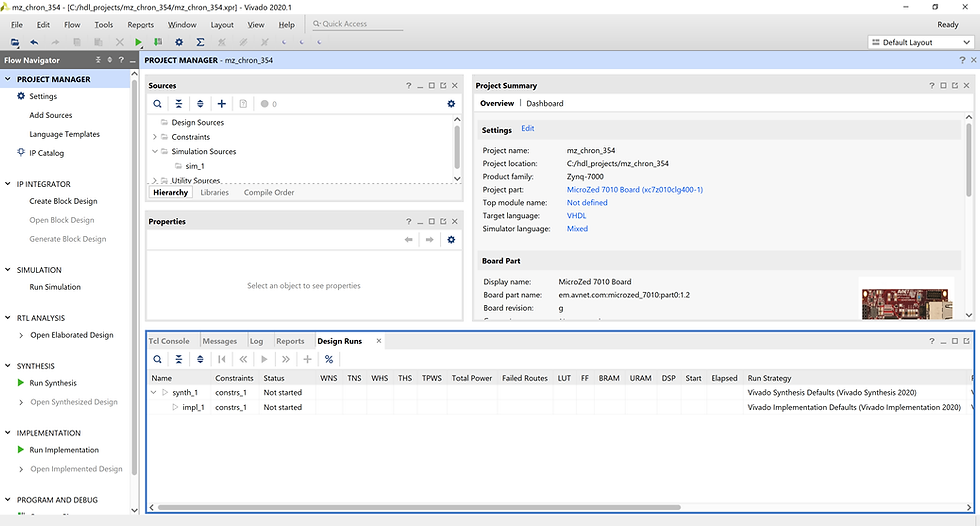Image resolution: width=980 pixels, height=526 pixels.
Task: Click Run Implementation in Flow Navigator
Action: point(64,450)
